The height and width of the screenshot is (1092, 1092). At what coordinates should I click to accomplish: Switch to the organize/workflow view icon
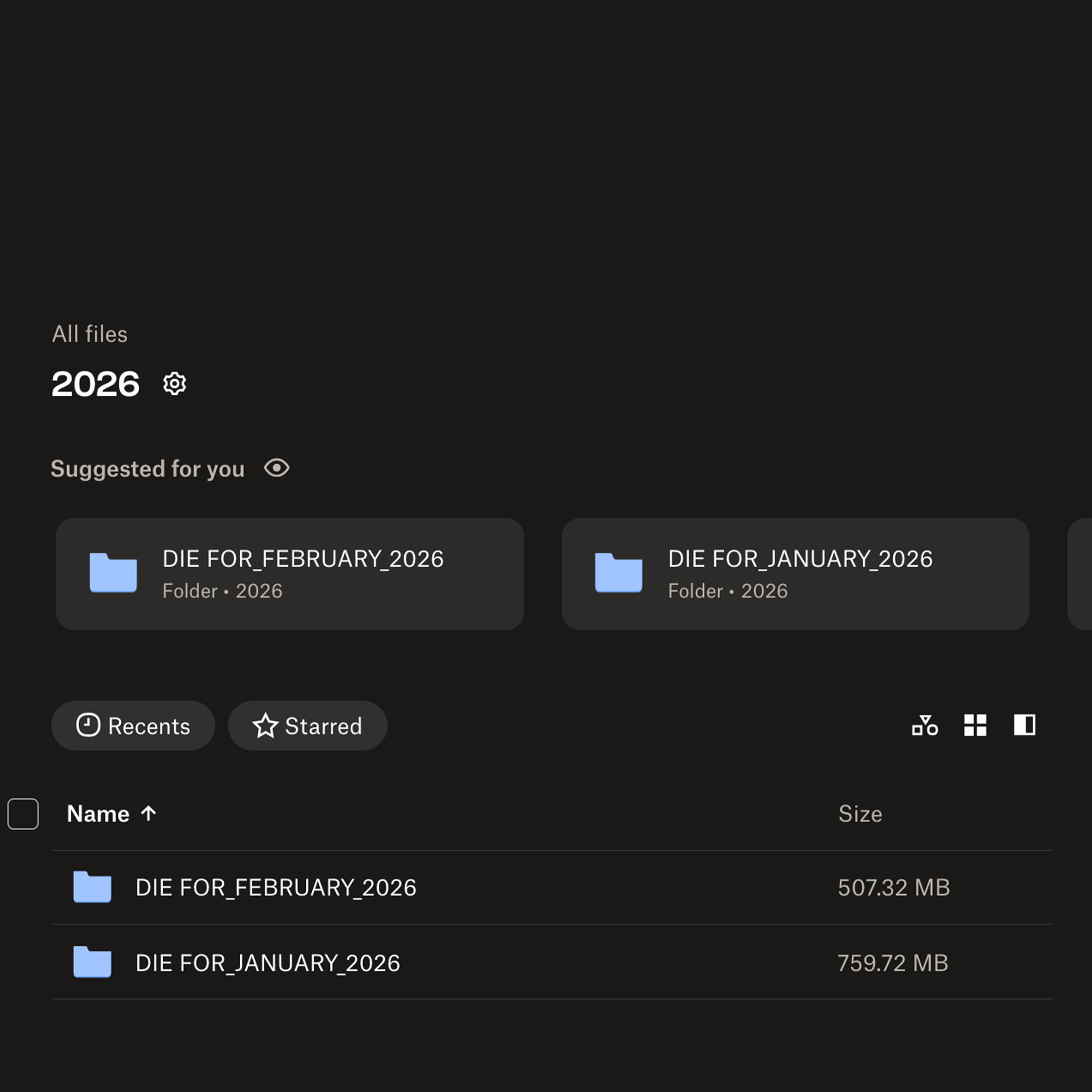(x=926, y=726)
